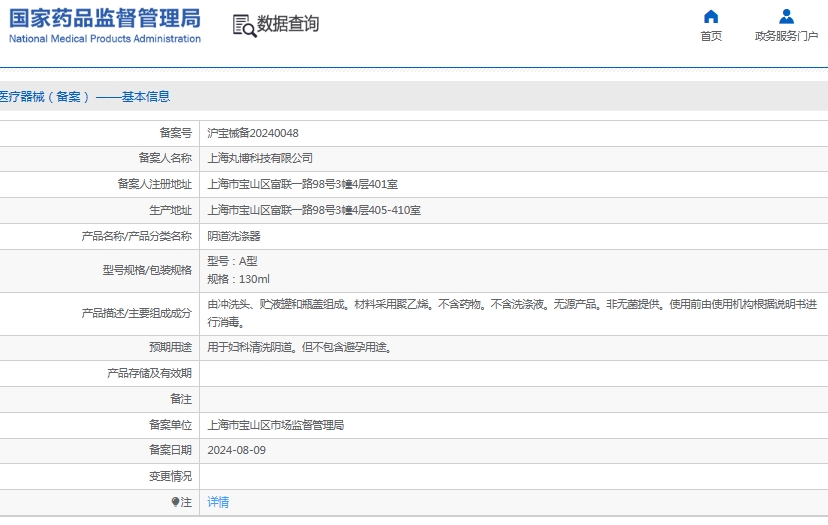
Task: Go to 首页 label
Action: (x=711, y=36)
